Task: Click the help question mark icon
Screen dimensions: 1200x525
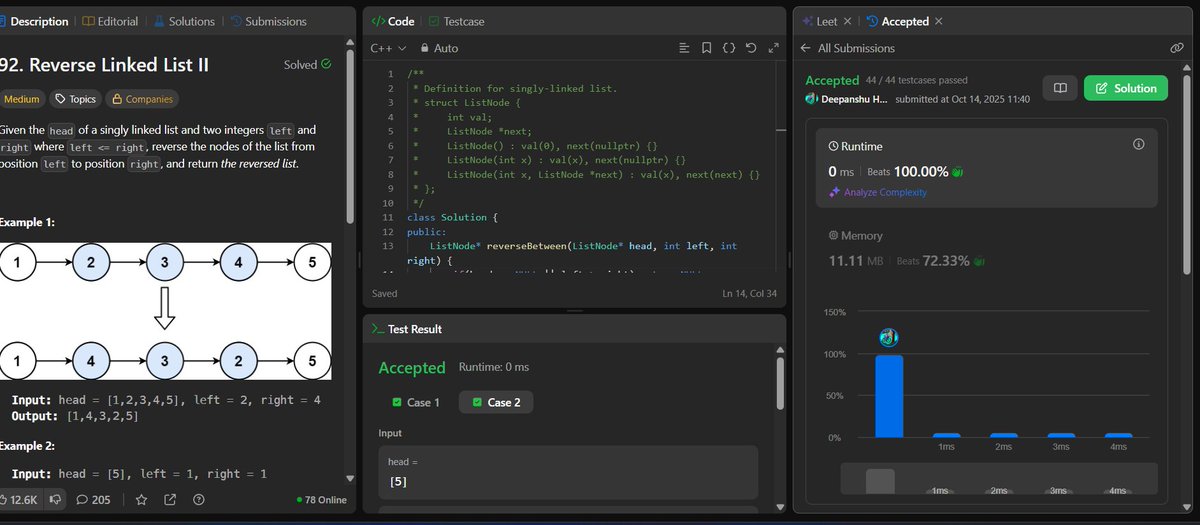Action: [x=198, y=499]
